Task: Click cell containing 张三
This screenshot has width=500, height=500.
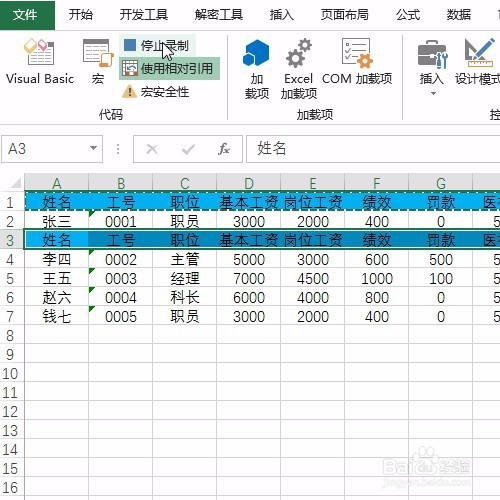Action: pos(57,221)
